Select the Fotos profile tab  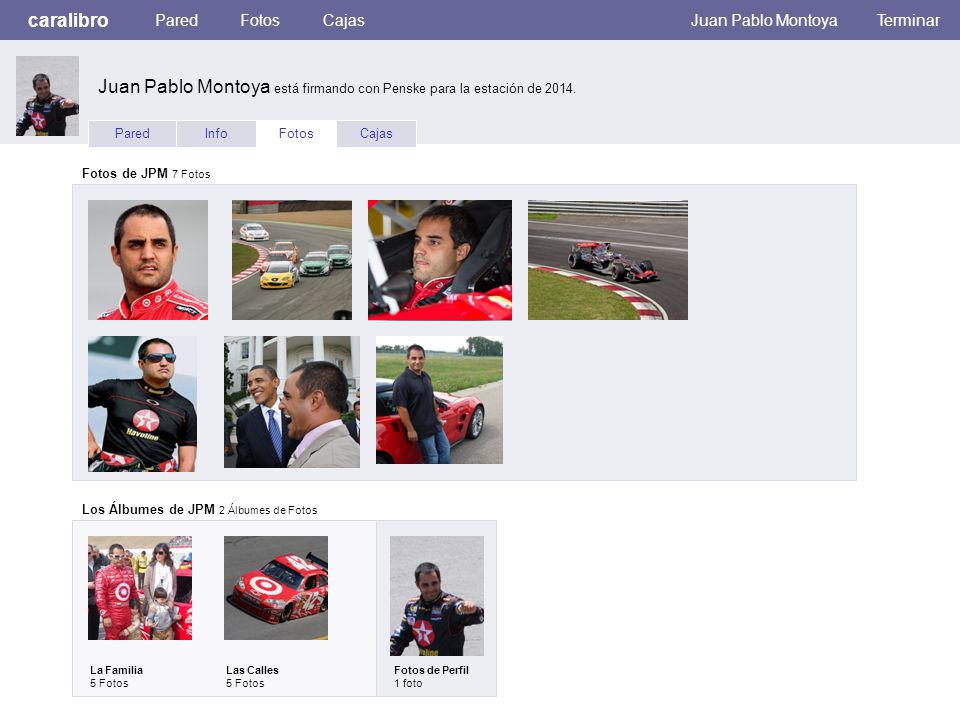pyautogui.click(x=296, y=133)
